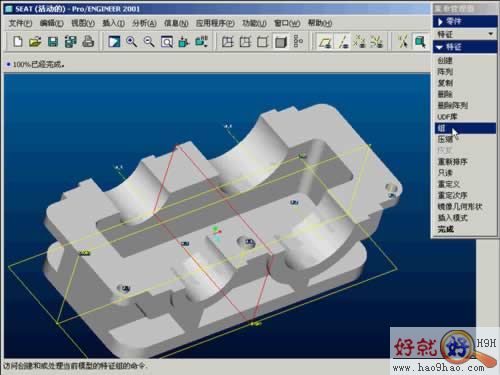Expand the 零件 section header
500x375 pixels.
pos(464,21)
